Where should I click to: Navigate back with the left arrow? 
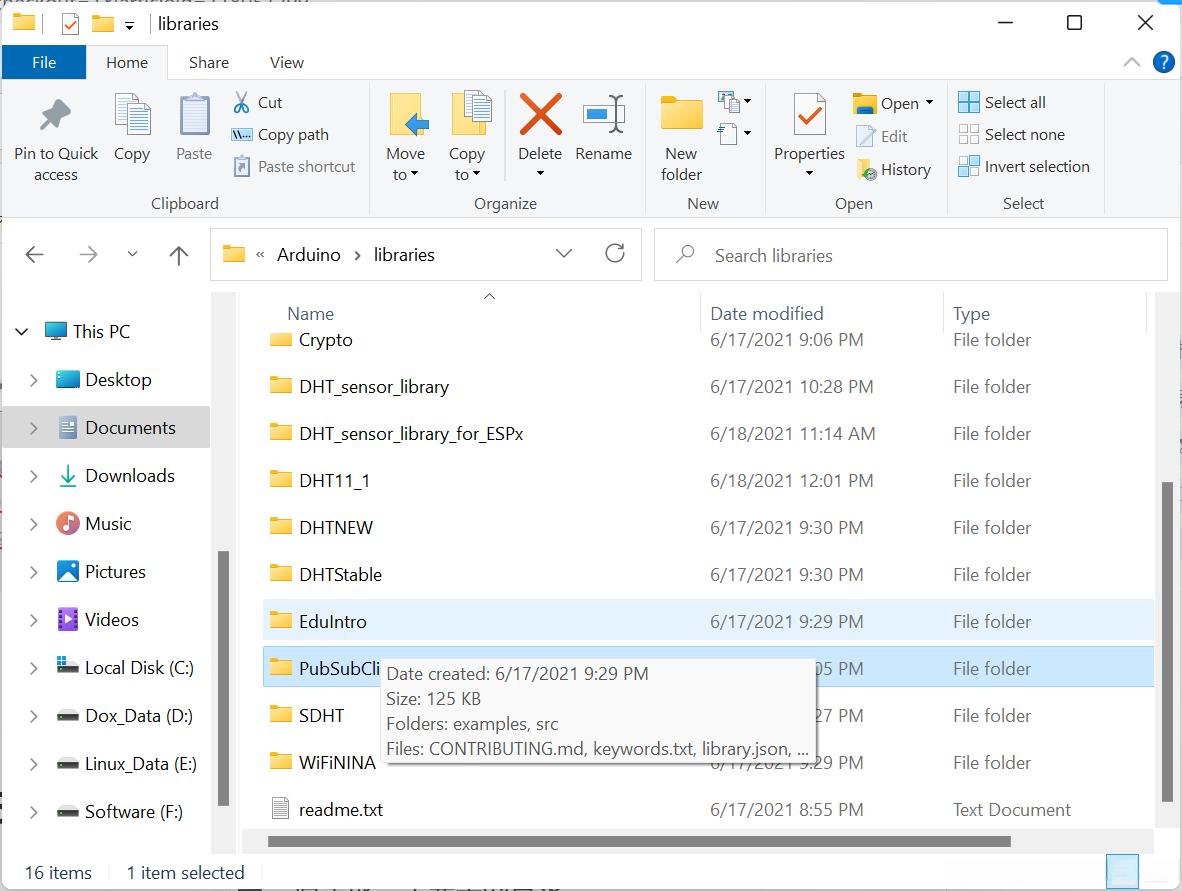click(x=35, y=255)
